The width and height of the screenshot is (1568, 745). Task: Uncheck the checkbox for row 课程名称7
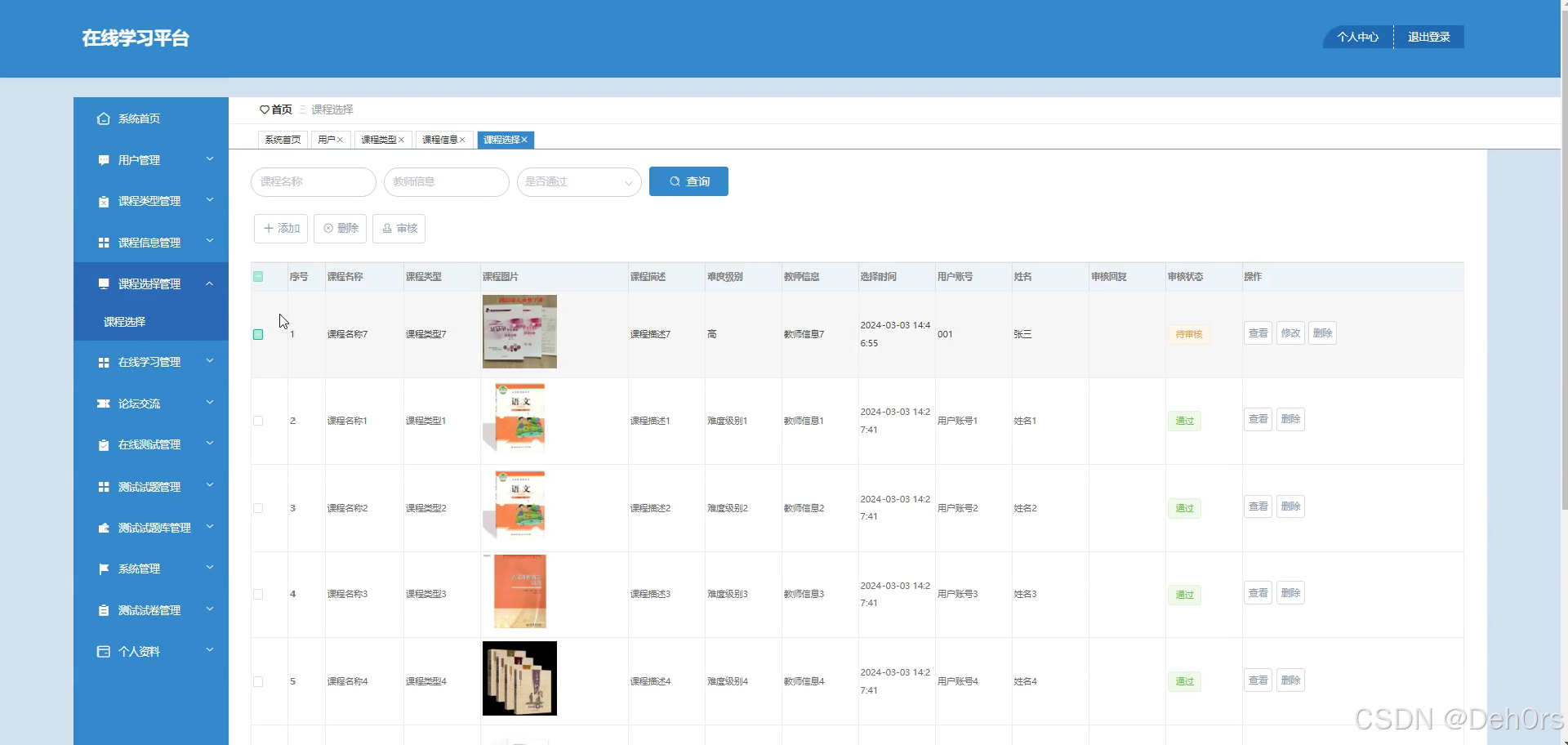coord(258,334)
